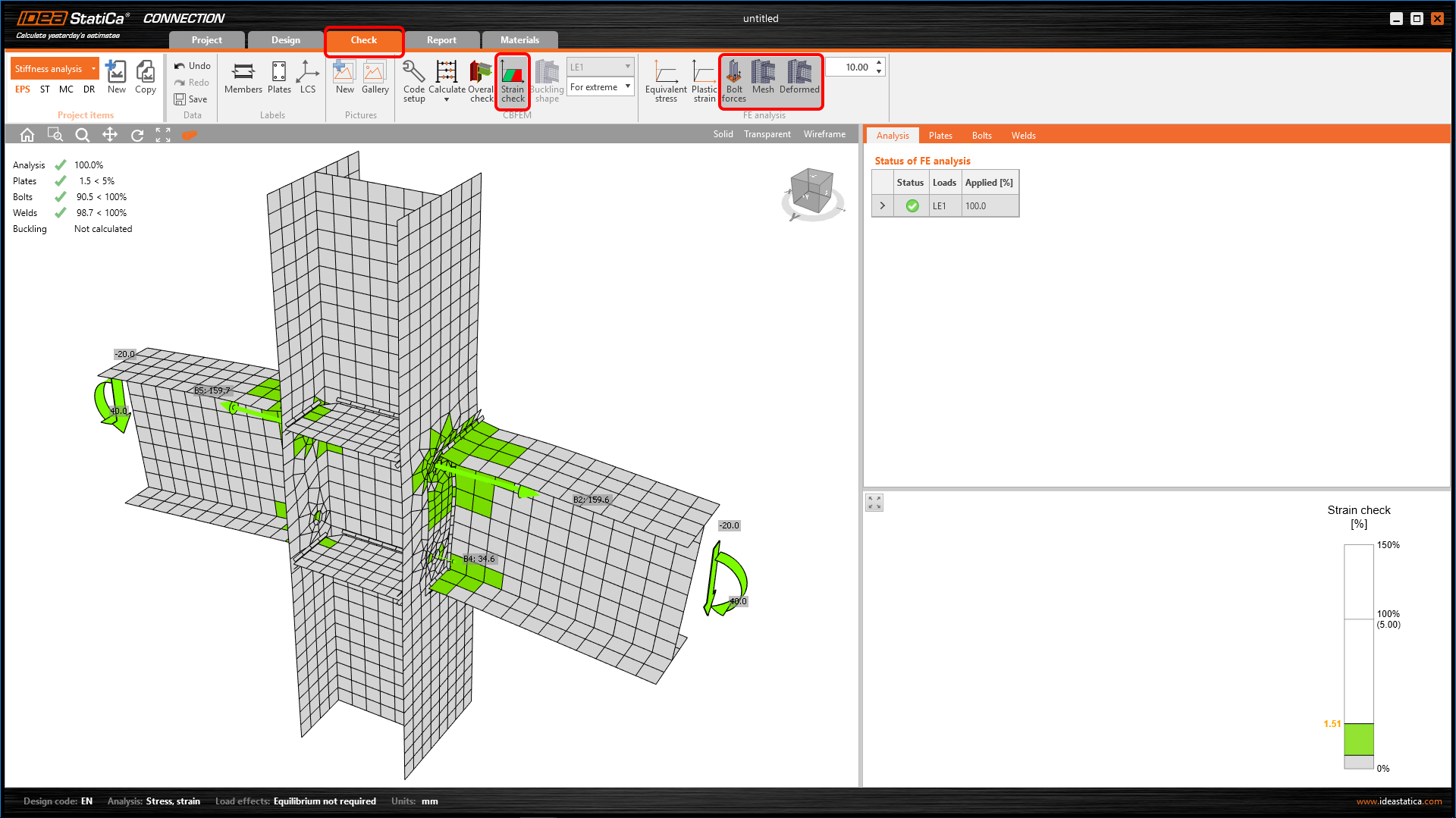Click the disabled Redo command
The height and width of the screenshot is (818, 1456).
(192, 83)
